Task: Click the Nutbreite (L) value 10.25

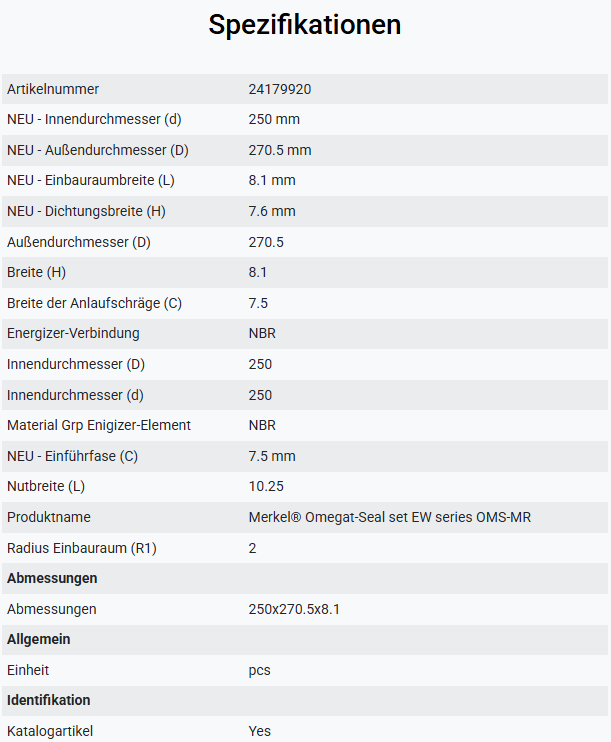Action: click(266, 486)
